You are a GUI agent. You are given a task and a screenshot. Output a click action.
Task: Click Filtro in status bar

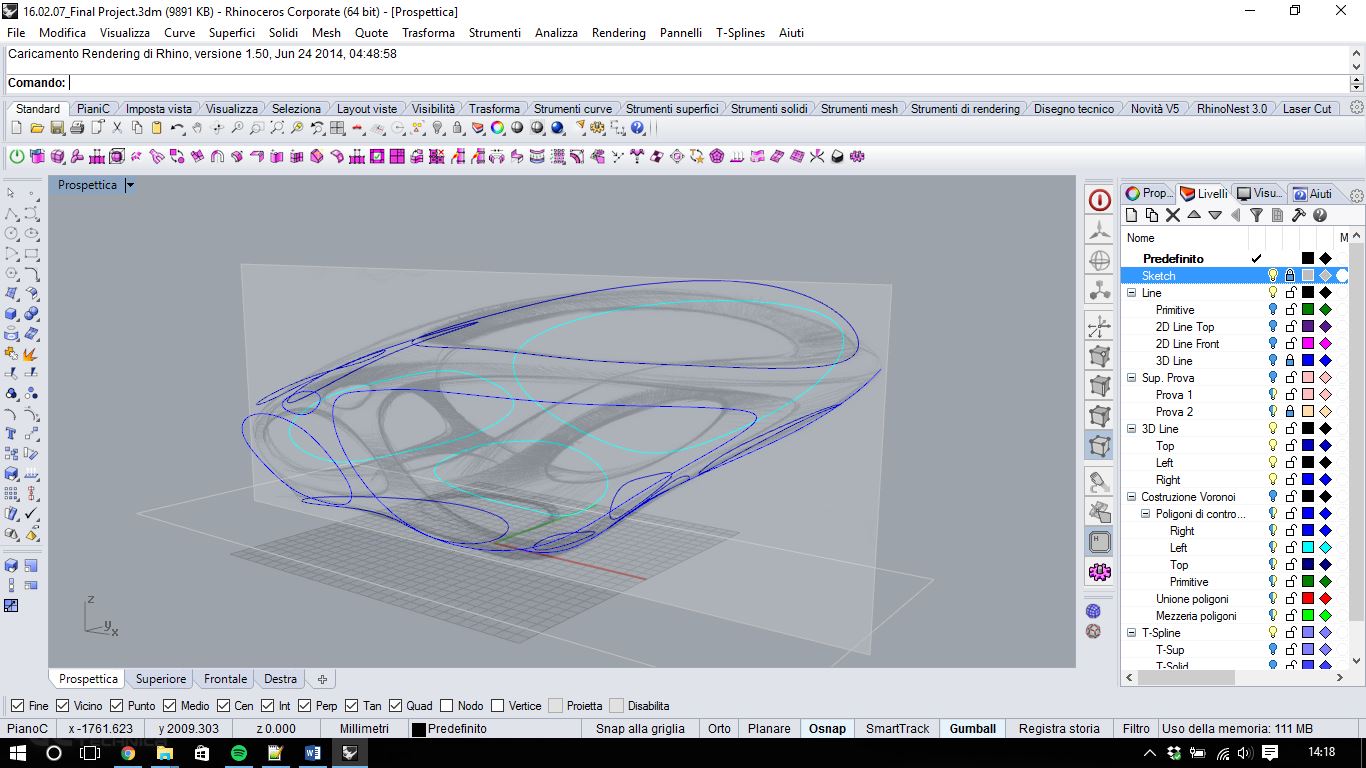1136,729
